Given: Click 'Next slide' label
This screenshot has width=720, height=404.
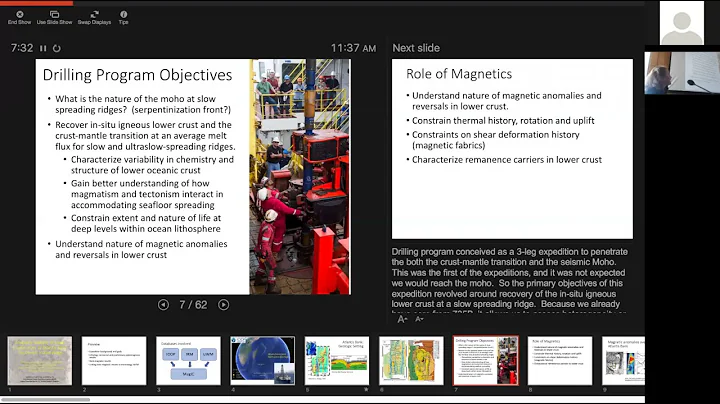Looking at the screenshot, I should tap(416, 48).
